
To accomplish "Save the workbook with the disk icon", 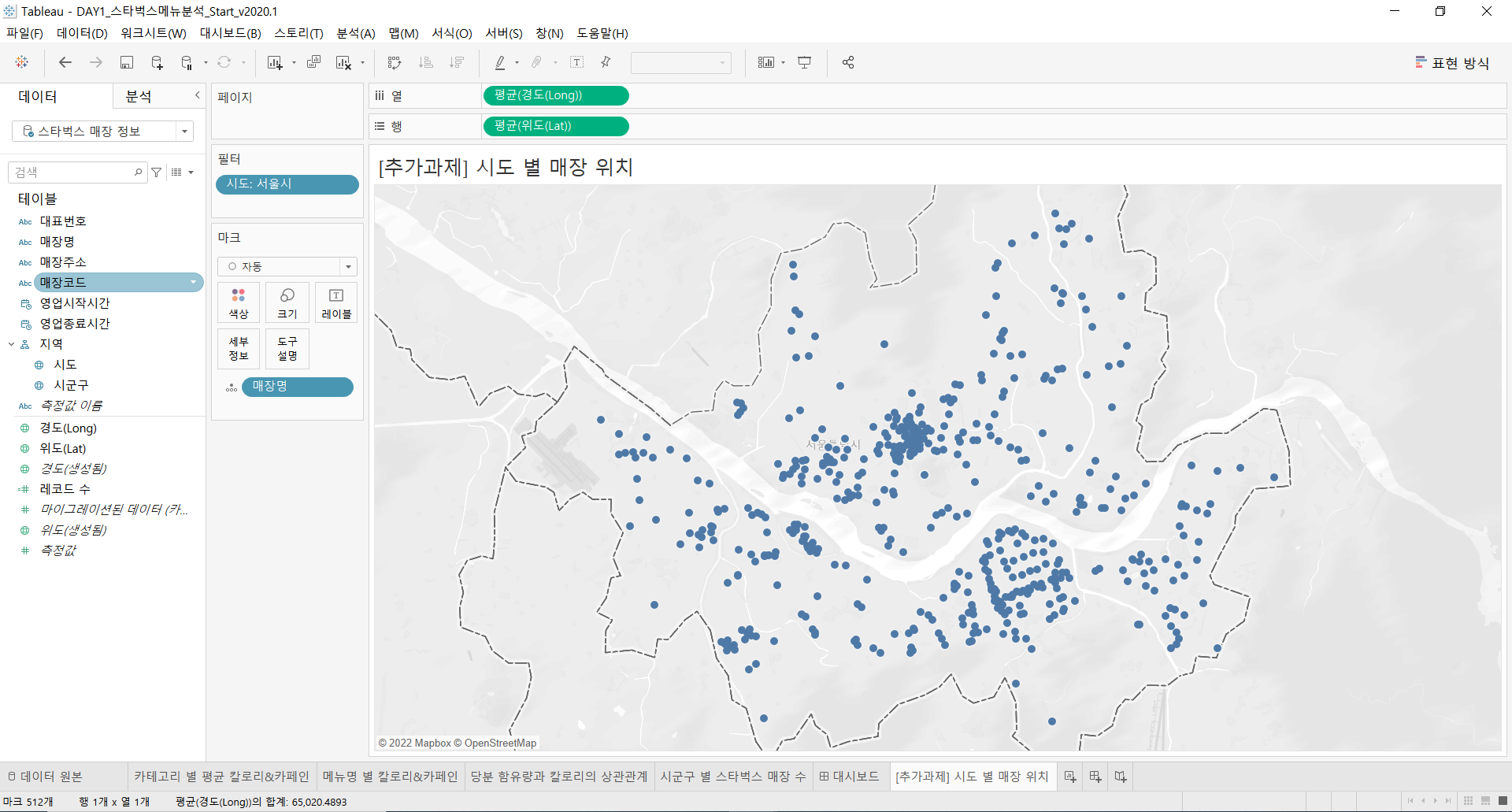I will [126, 62].
